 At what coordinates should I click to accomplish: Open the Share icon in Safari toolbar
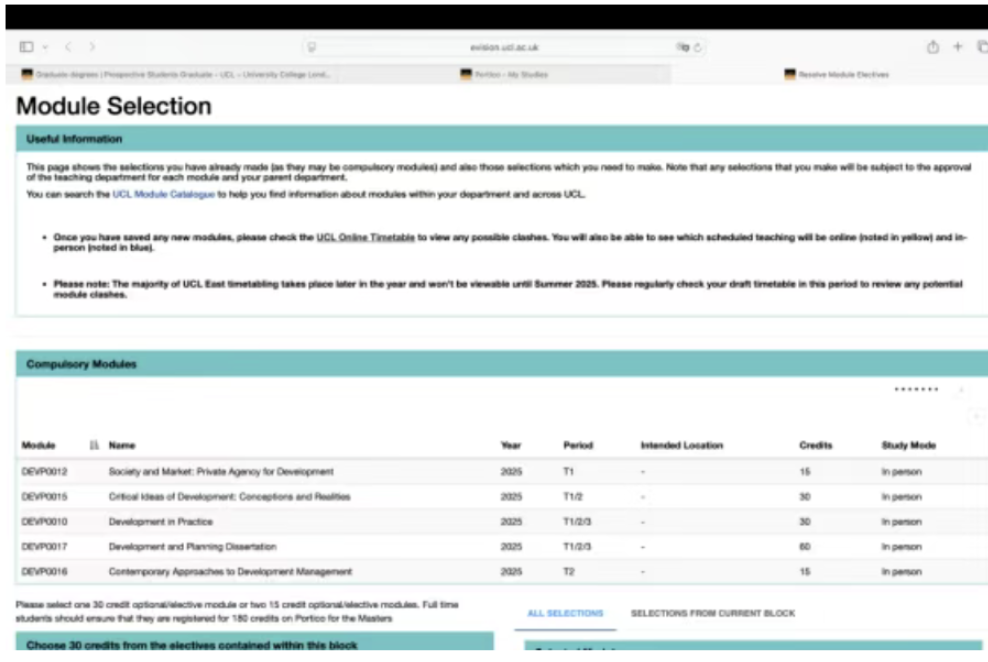tap(932, 47)
